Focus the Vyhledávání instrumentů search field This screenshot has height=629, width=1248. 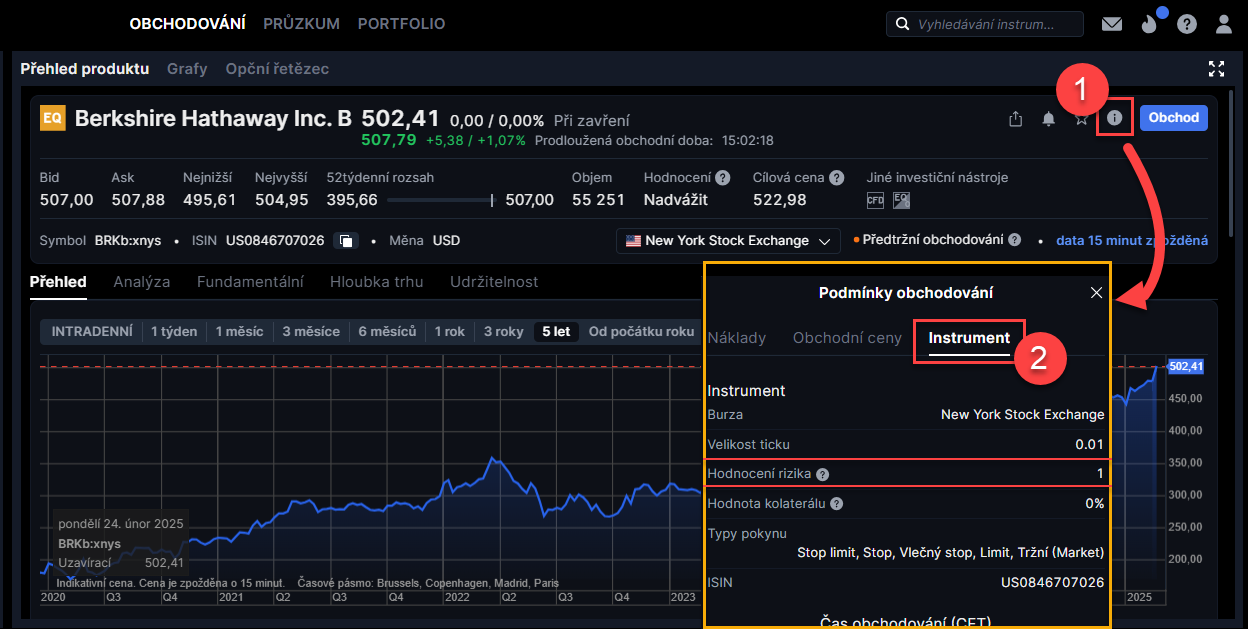[x=985, y=24]
